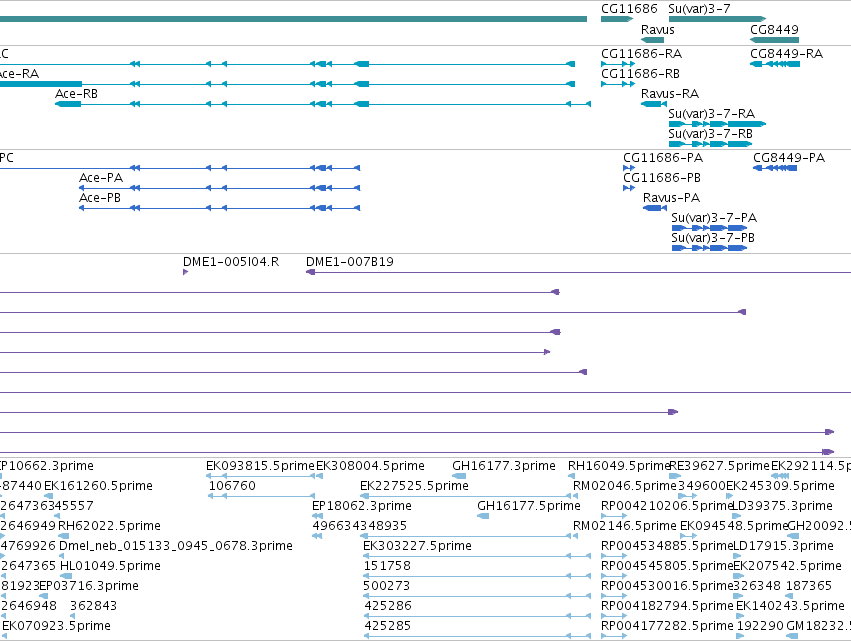This screenshot has width=851, height=641.
Task: Click EST label EK227525.5prime
Action: (x=414, y=486)
